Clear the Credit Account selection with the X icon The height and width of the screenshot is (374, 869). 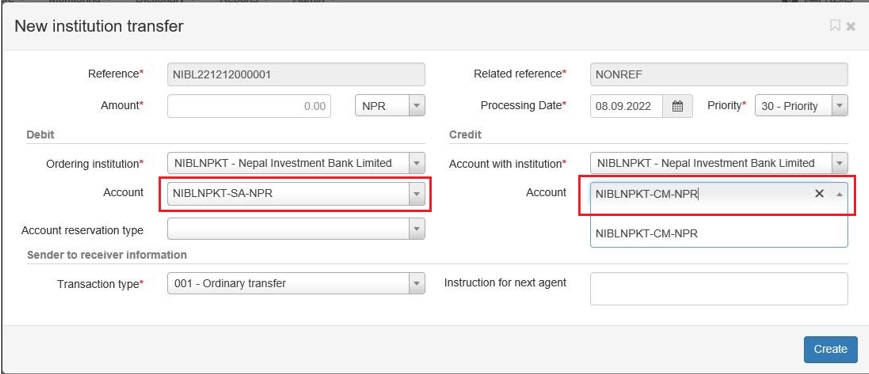click(819, 193)
